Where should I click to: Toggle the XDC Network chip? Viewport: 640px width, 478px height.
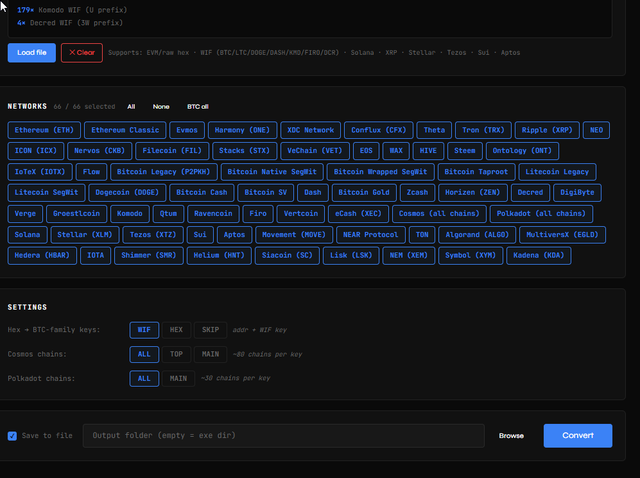click(x=310, y=130)
